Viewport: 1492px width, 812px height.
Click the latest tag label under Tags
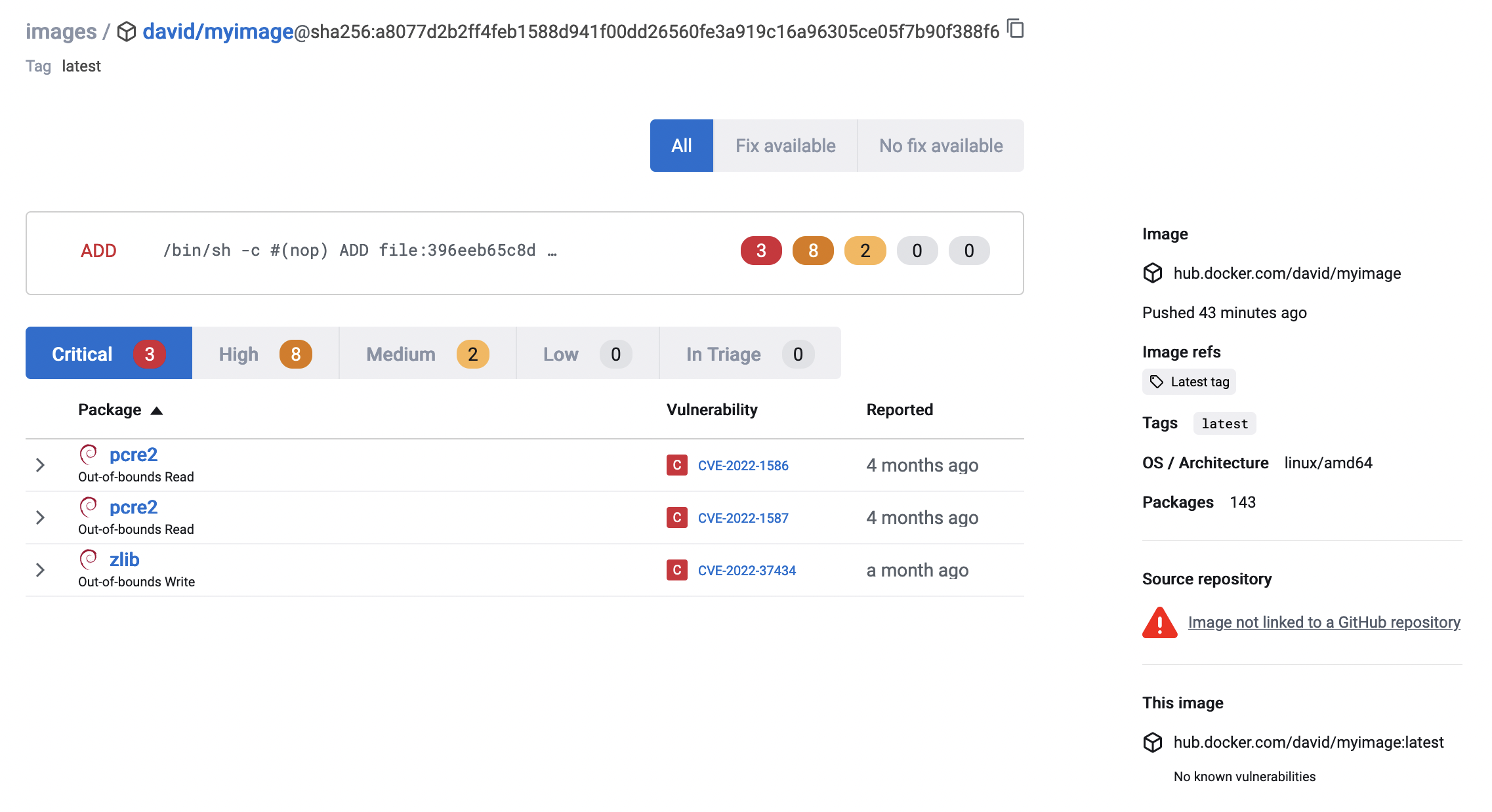[1224, 424]
